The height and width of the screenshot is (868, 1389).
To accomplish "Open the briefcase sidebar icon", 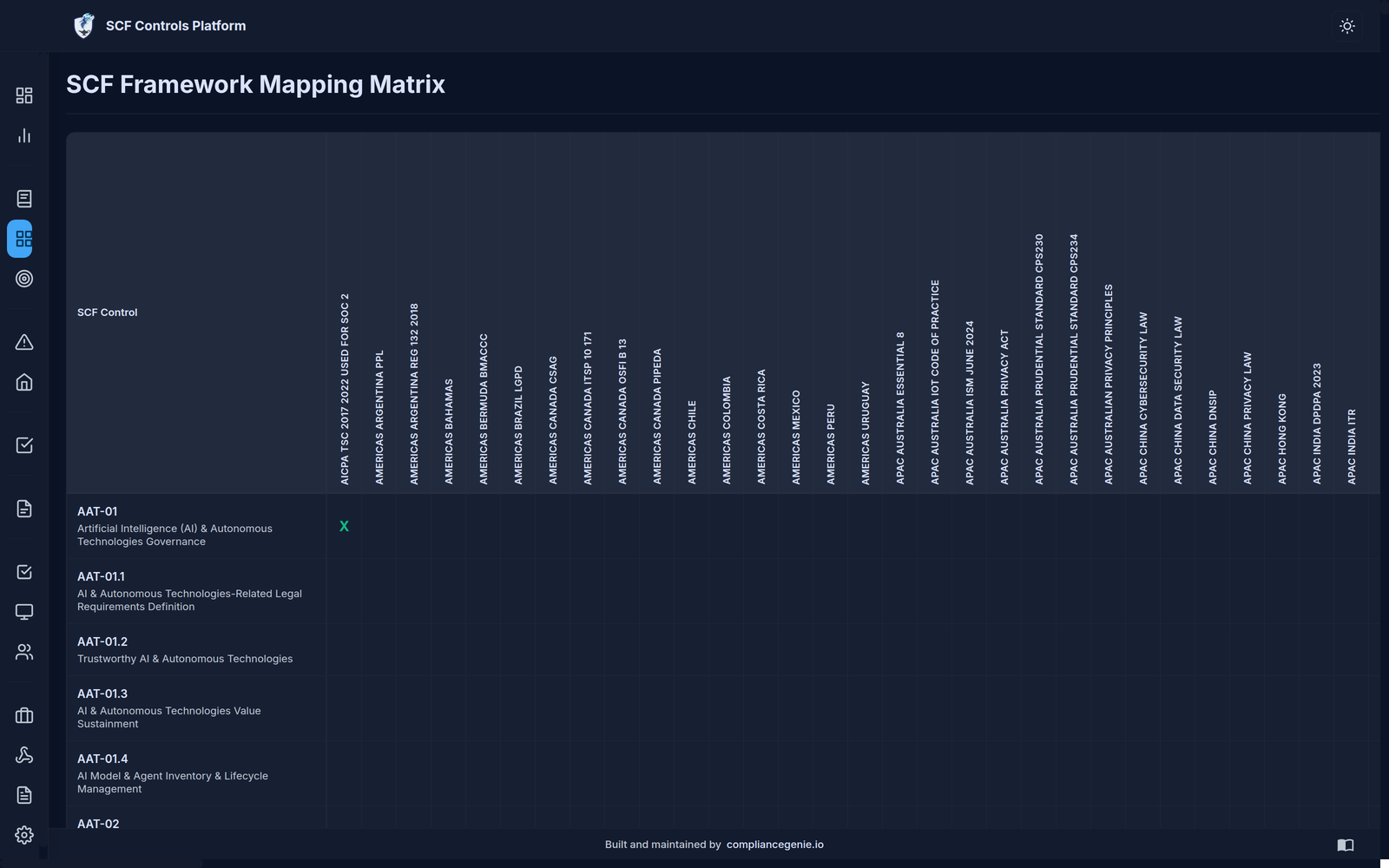I will coord(24,715).
